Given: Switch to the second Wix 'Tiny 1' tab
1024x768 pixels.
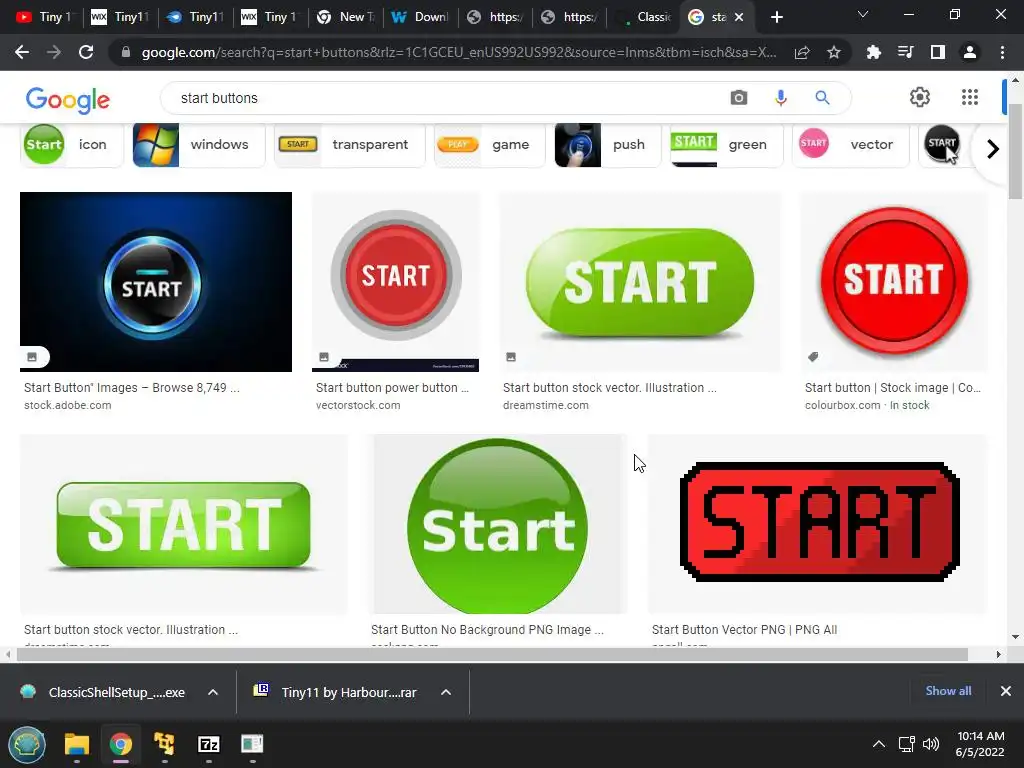Looking at the screenshot, I should 270,17.
